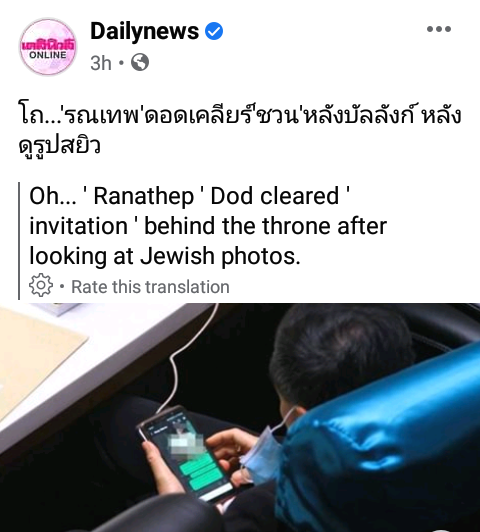Click the blue verified badge next to Dailynews

tap(214, 31)
